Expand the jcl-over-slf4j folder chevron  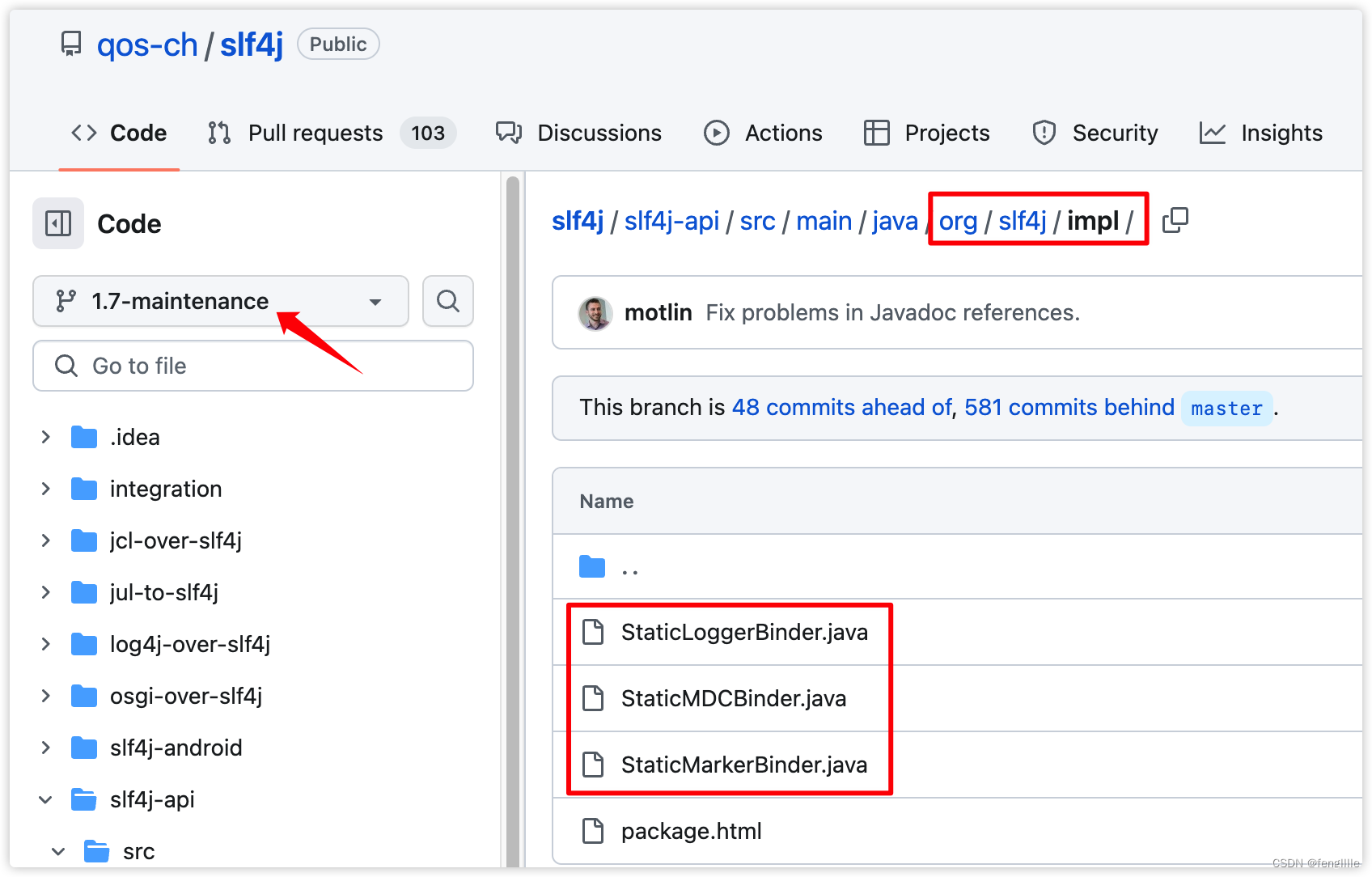(46, 540)
